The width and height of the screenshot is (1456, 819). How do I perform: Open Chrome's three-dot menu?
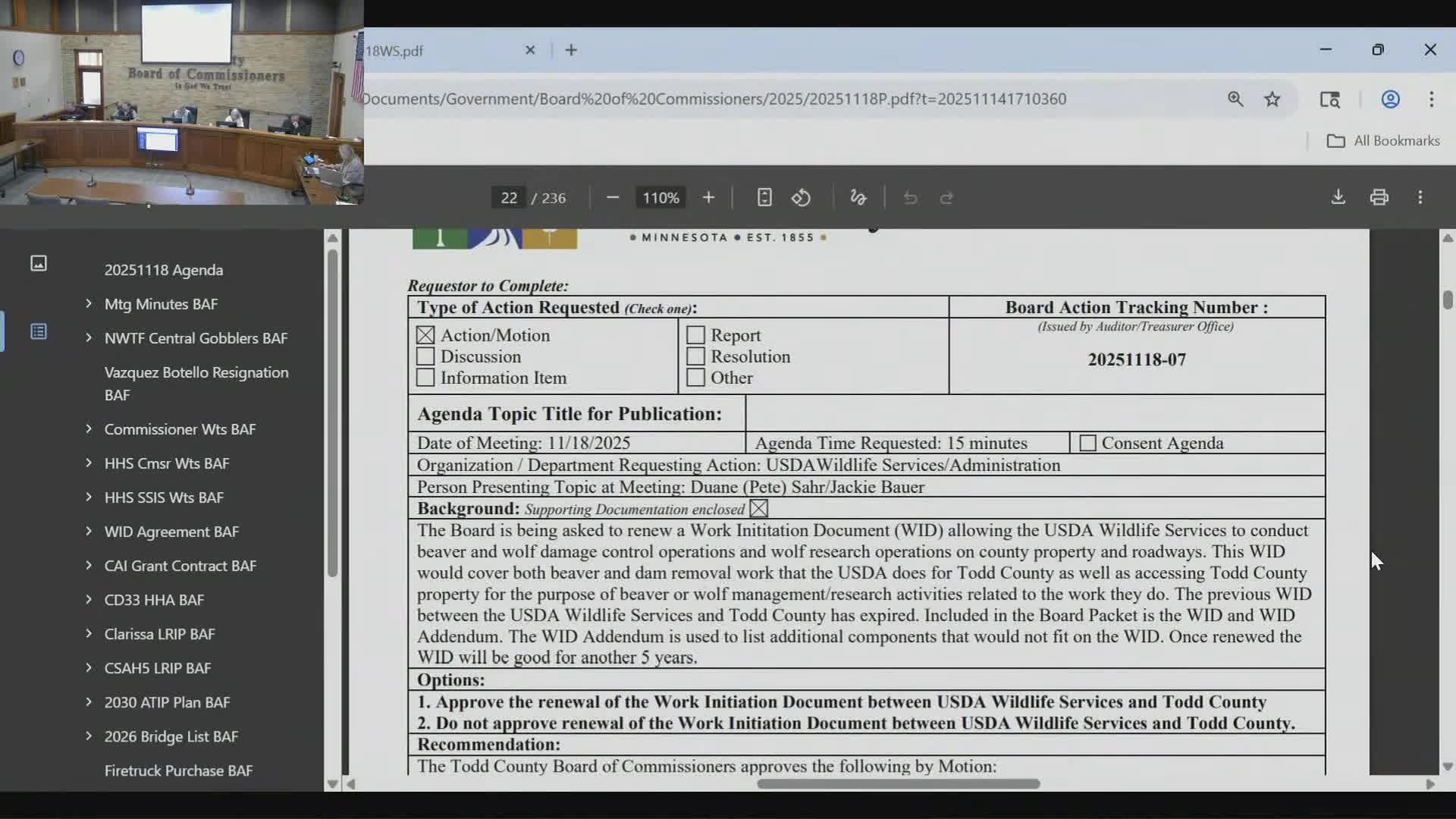click(x=1431, y=99)
